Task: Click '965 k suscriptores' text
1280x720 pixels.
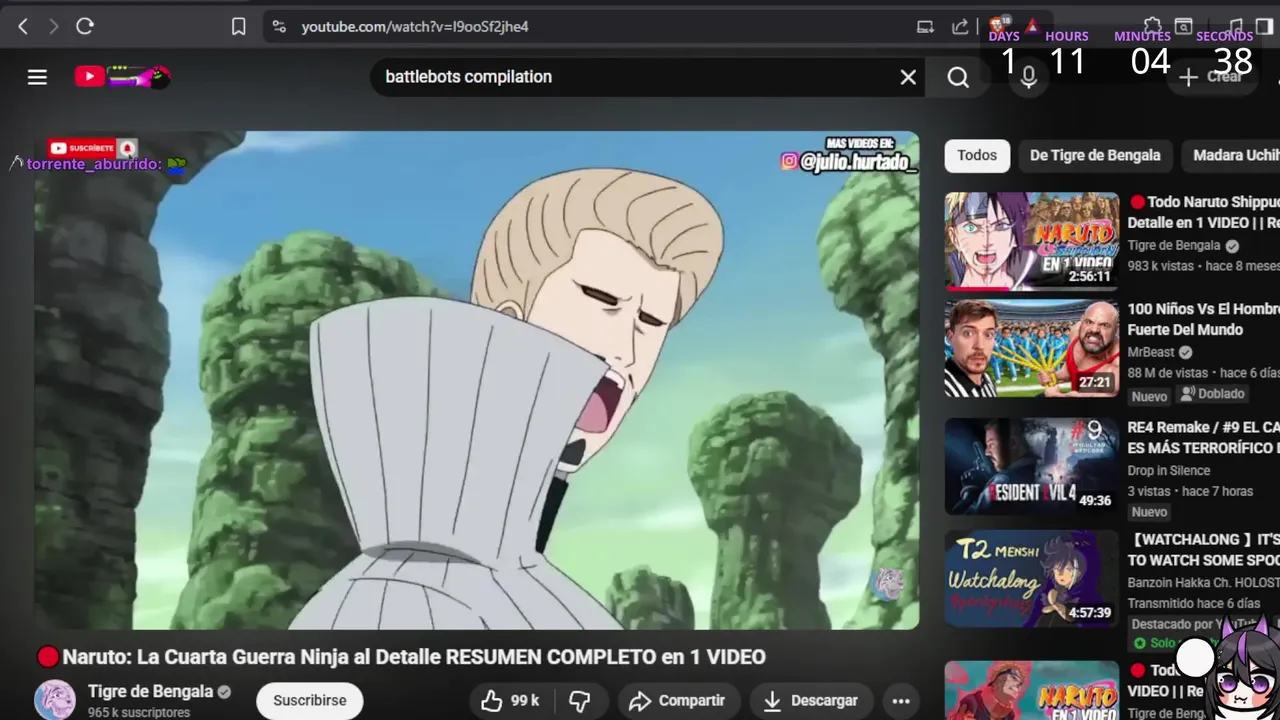Action: pyautogui.click(x=139, y=713)
